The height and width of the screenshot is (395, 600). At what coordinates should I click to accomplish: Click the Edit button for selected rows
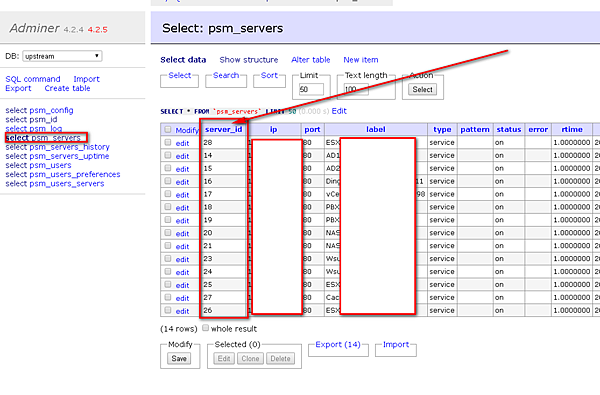224,359
